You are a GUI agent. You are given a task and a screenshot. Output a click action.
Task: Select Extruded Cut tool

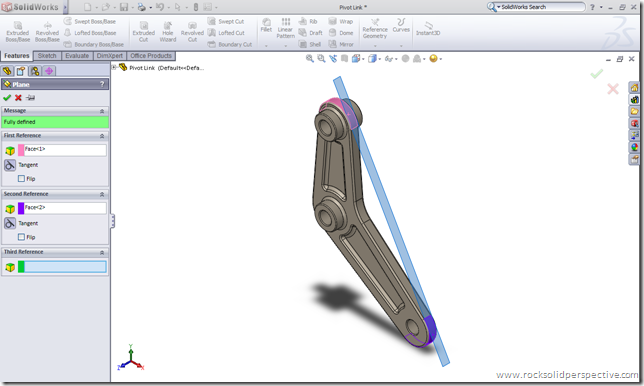143,32
